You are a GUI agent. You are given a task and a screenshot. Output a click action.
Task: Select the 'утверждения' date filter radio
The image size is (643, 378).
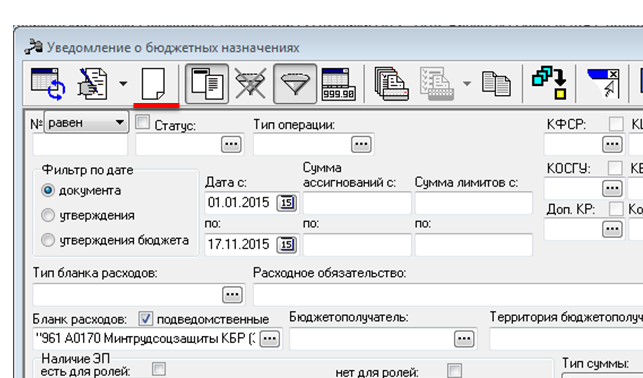[x=48, y=215]
